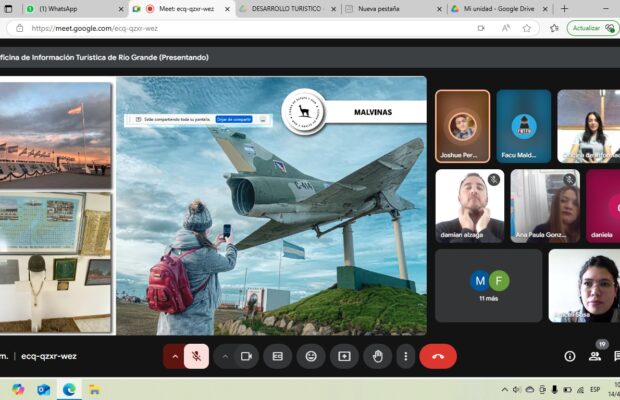
Task: Click the volume speaker tray icon
Action: [516, 390]
